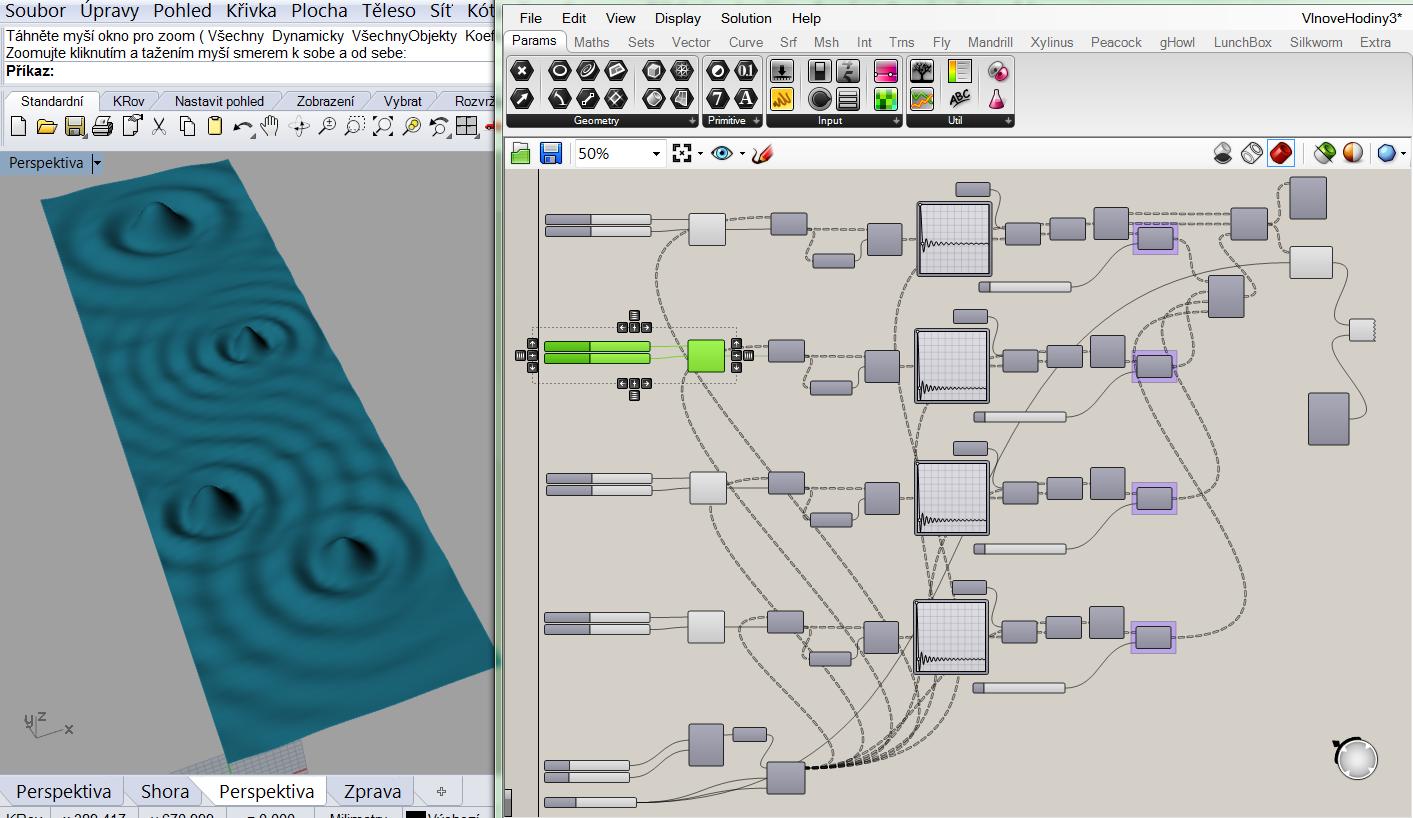This screenshot has height=818, width=1413.
Task: Enable shaded preview mode red cylinder
Action: pos(1280,153)
